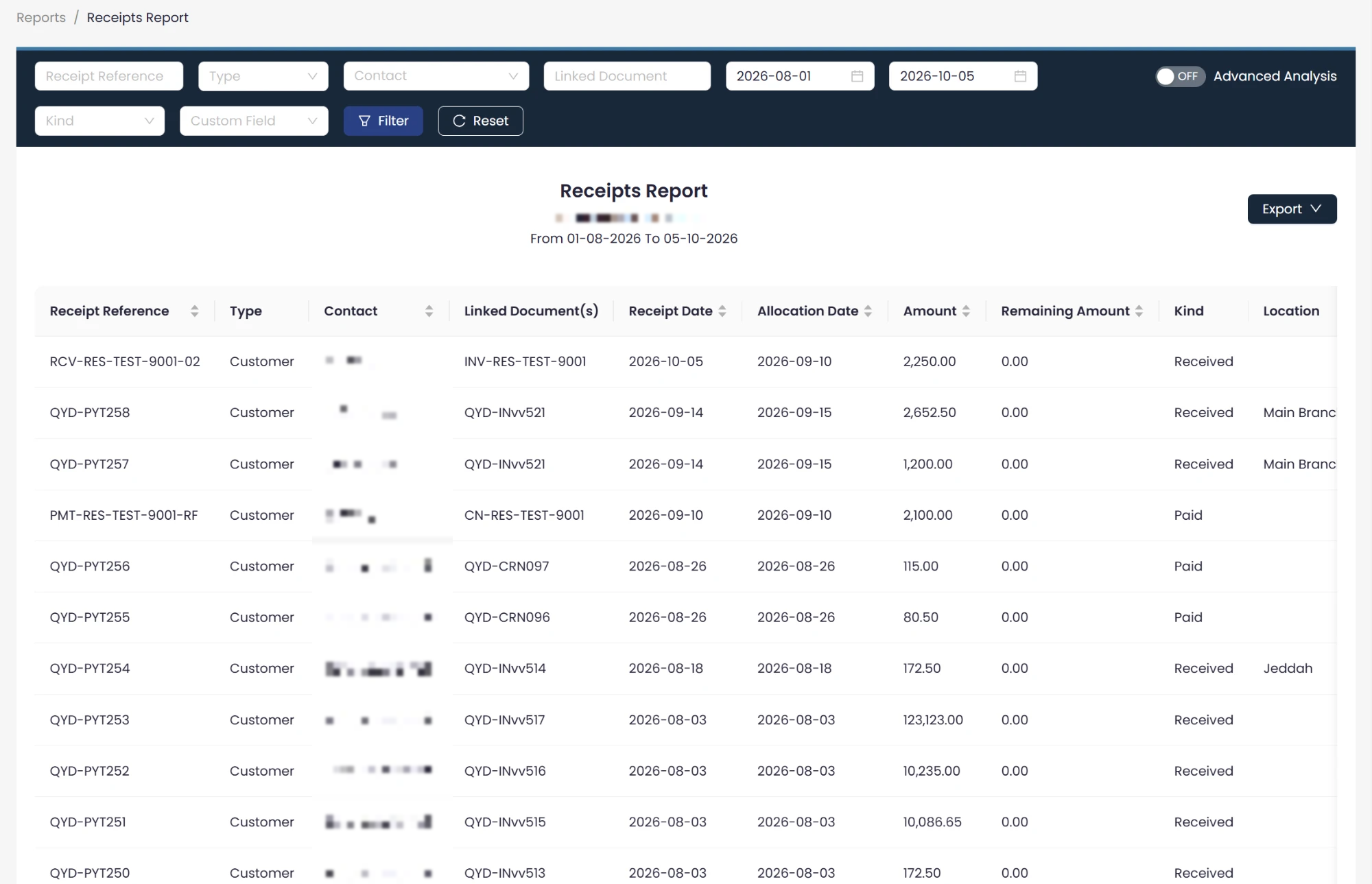Sort by Amount column arrows
Screen dimensions: 1372x884
[x=966, y=311]
